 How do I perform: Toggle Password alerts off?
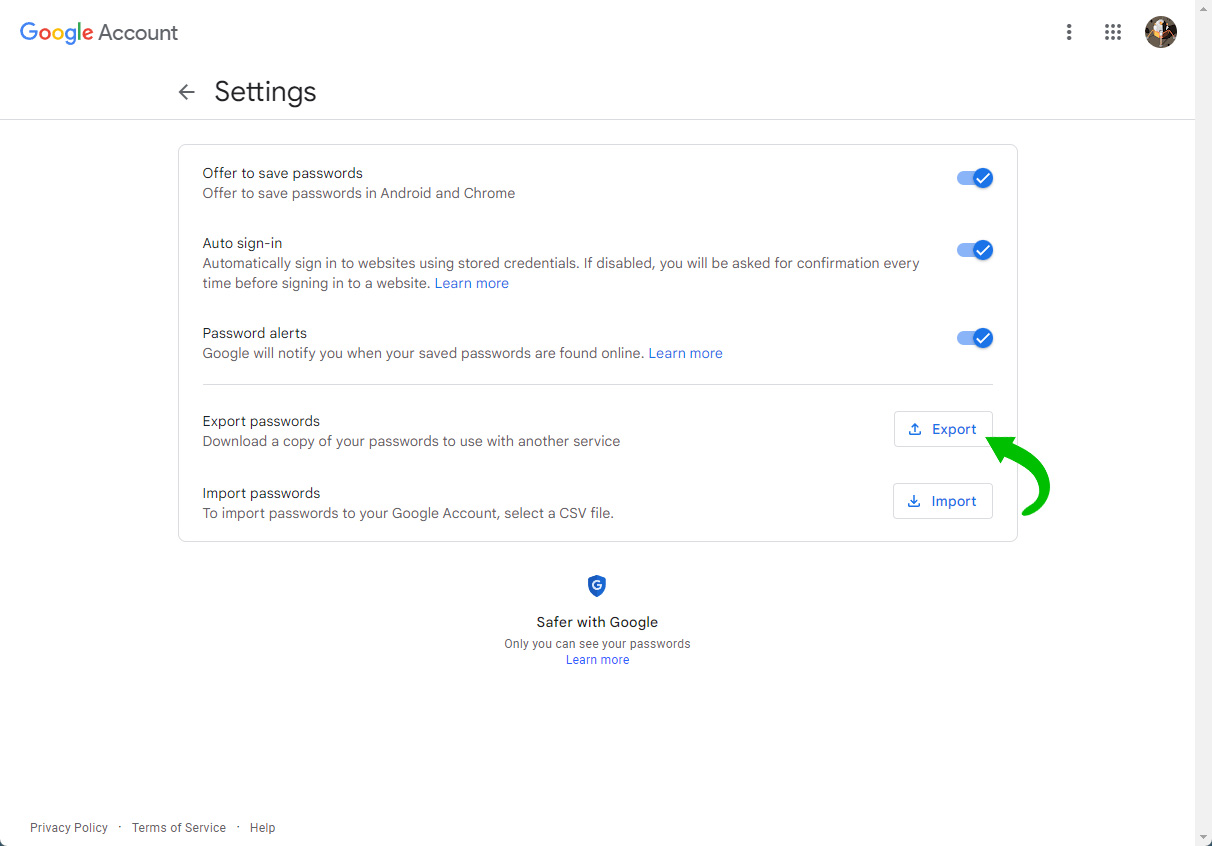pos(974,338)
